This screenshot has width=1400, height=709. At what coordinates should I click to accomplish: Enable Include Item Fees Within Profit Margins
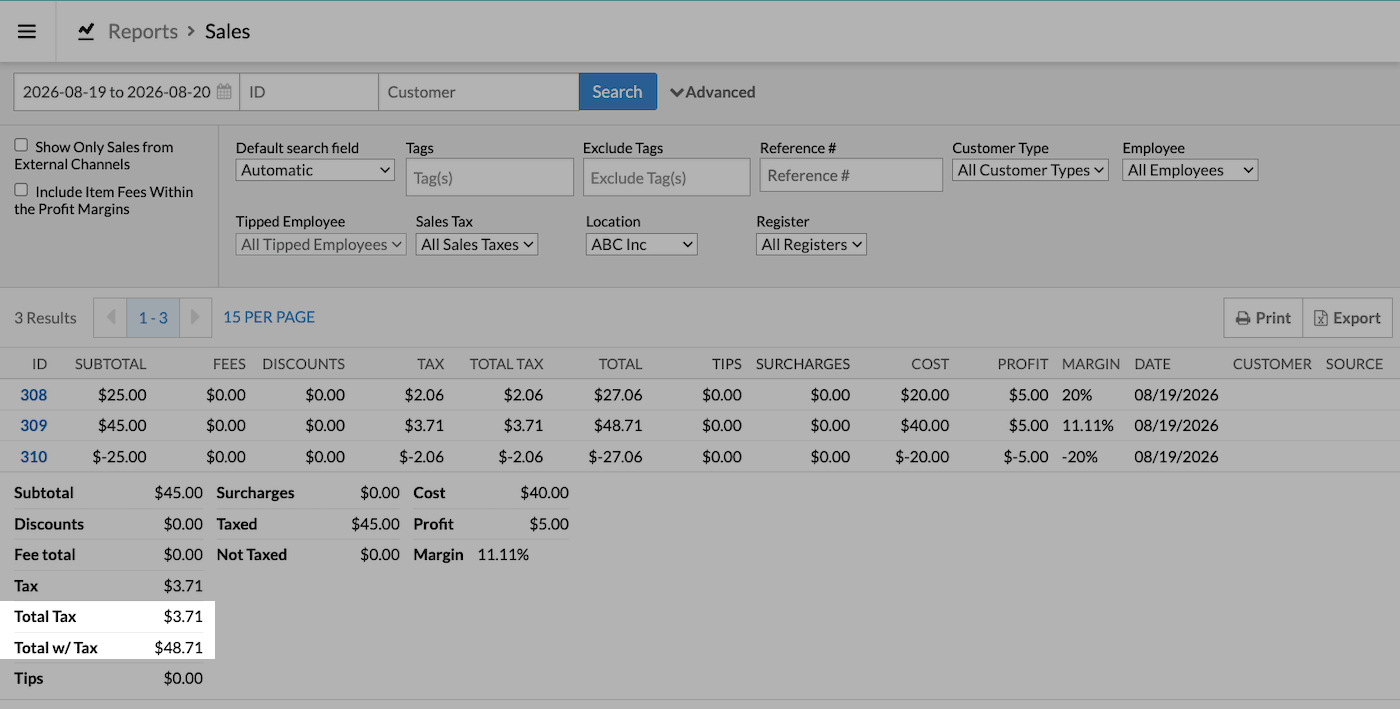pyautogui.click(x=21, y=190)
